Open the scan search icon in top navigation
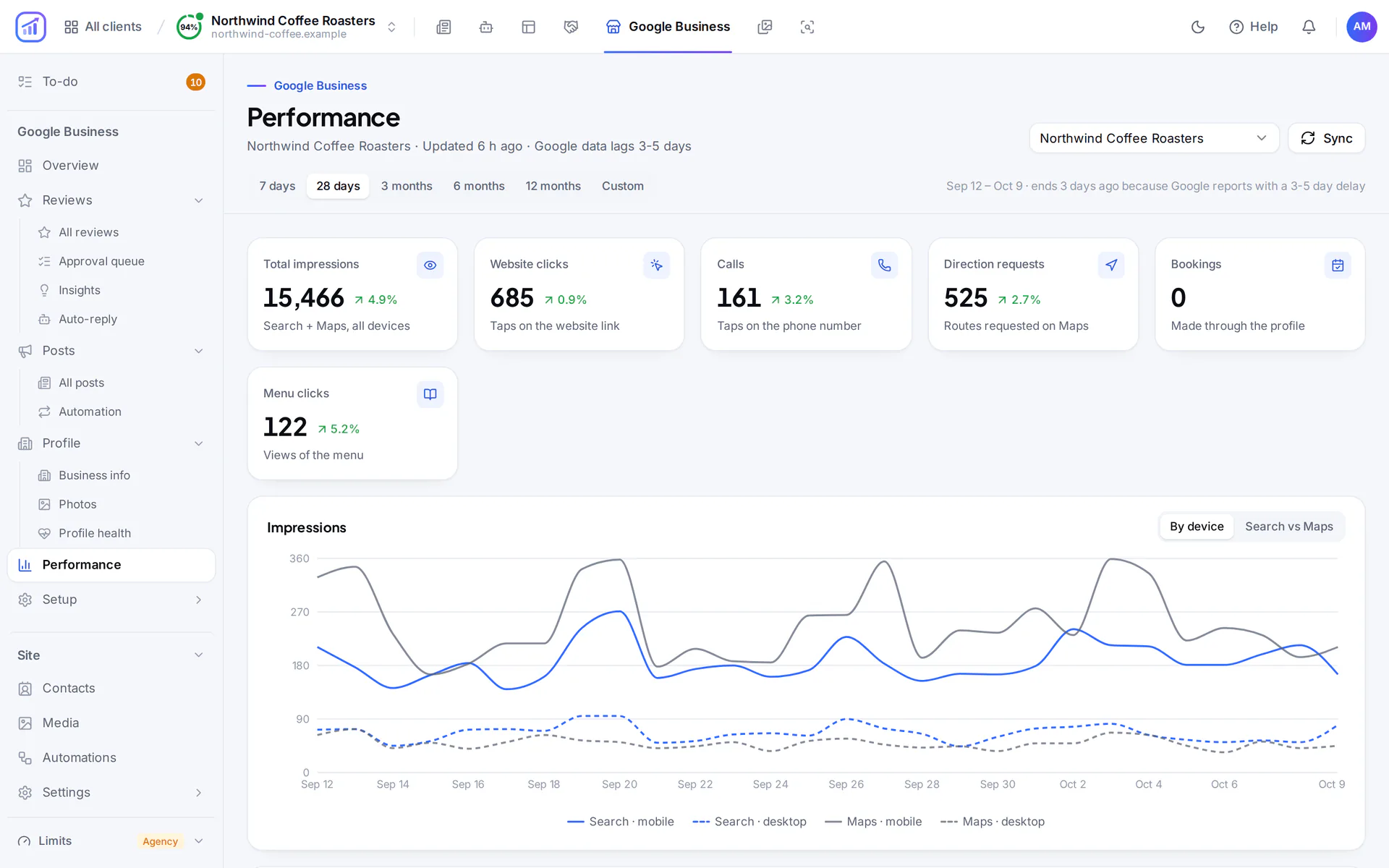 click(807, 27)
